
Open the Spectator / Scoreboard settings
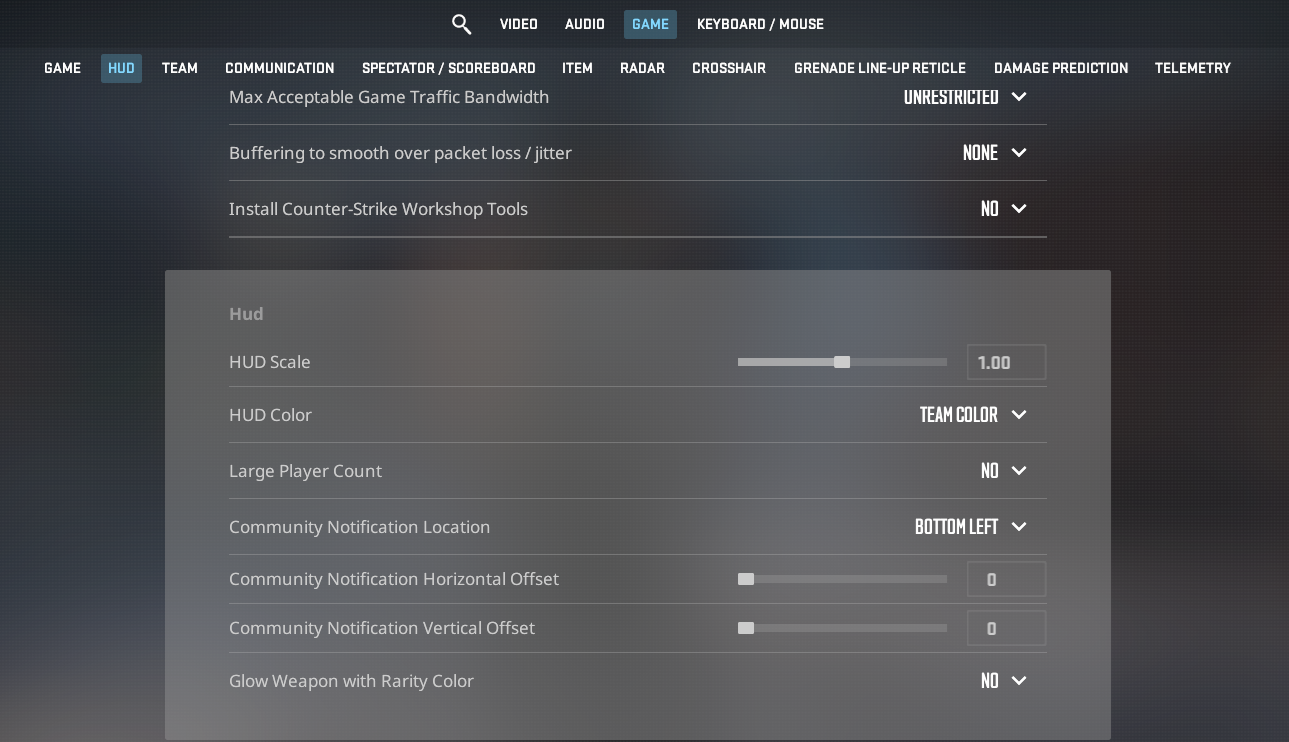click(448, 68)
